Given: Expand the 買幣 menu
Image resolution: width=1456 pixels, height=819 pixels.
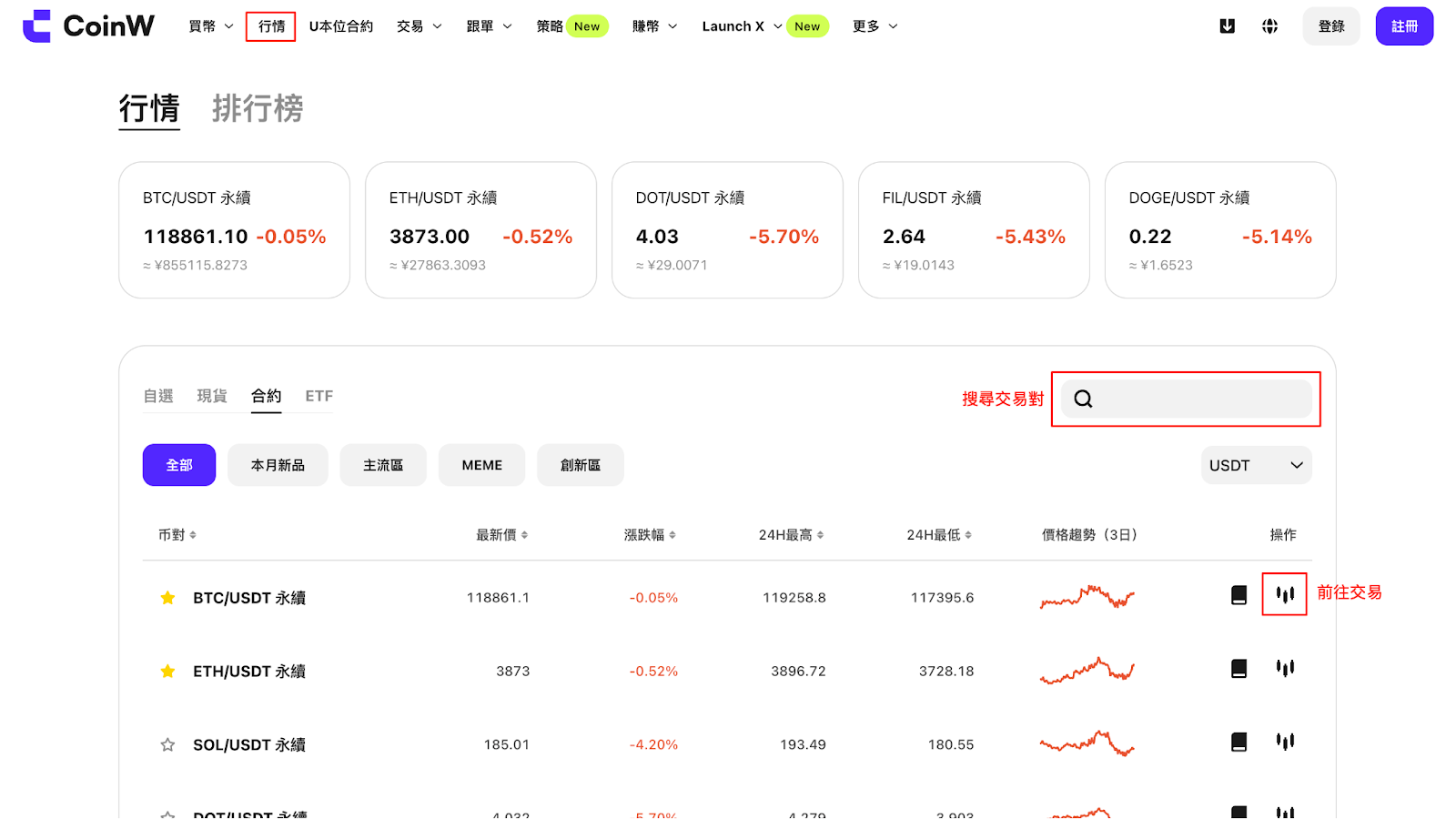Looking at the screenshot, I should tap(211, 26).
